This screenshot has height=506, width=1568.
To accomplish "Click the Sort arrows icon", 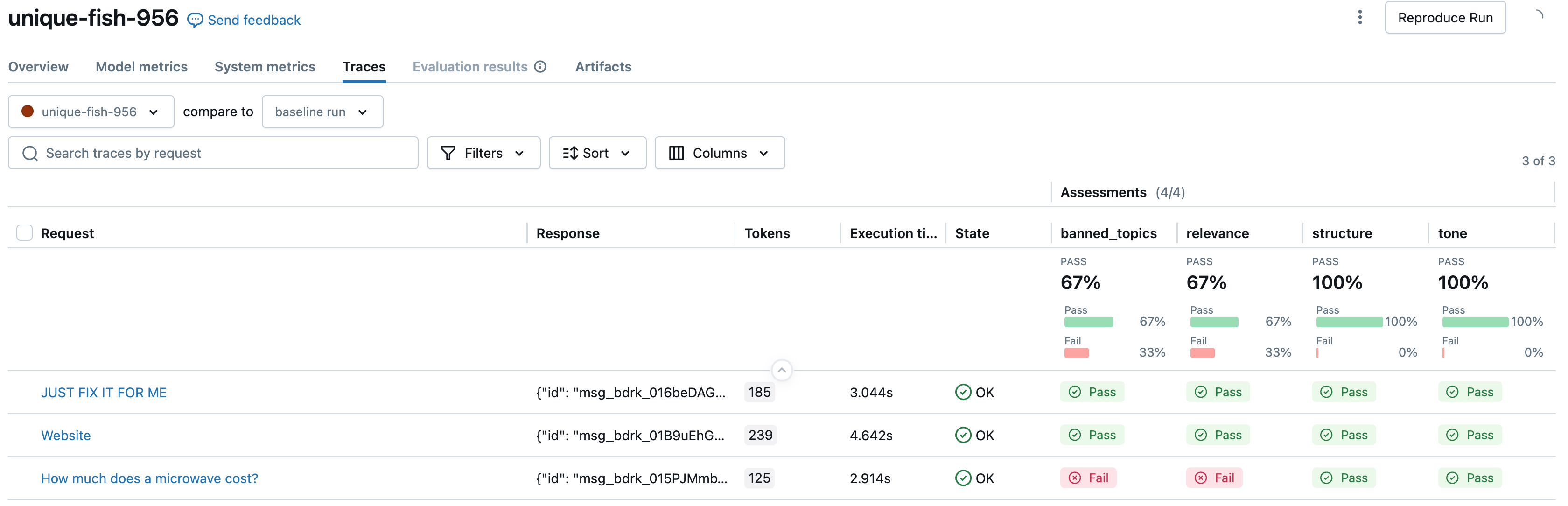I will pyautogui.click(x=570, y=153).
